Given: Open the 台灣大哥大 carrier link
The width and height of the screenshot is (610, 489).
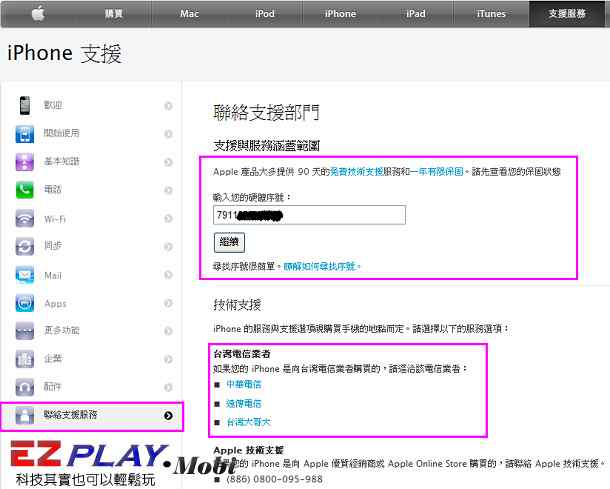Looking at the screenshot, I should (x=248, y=422).
